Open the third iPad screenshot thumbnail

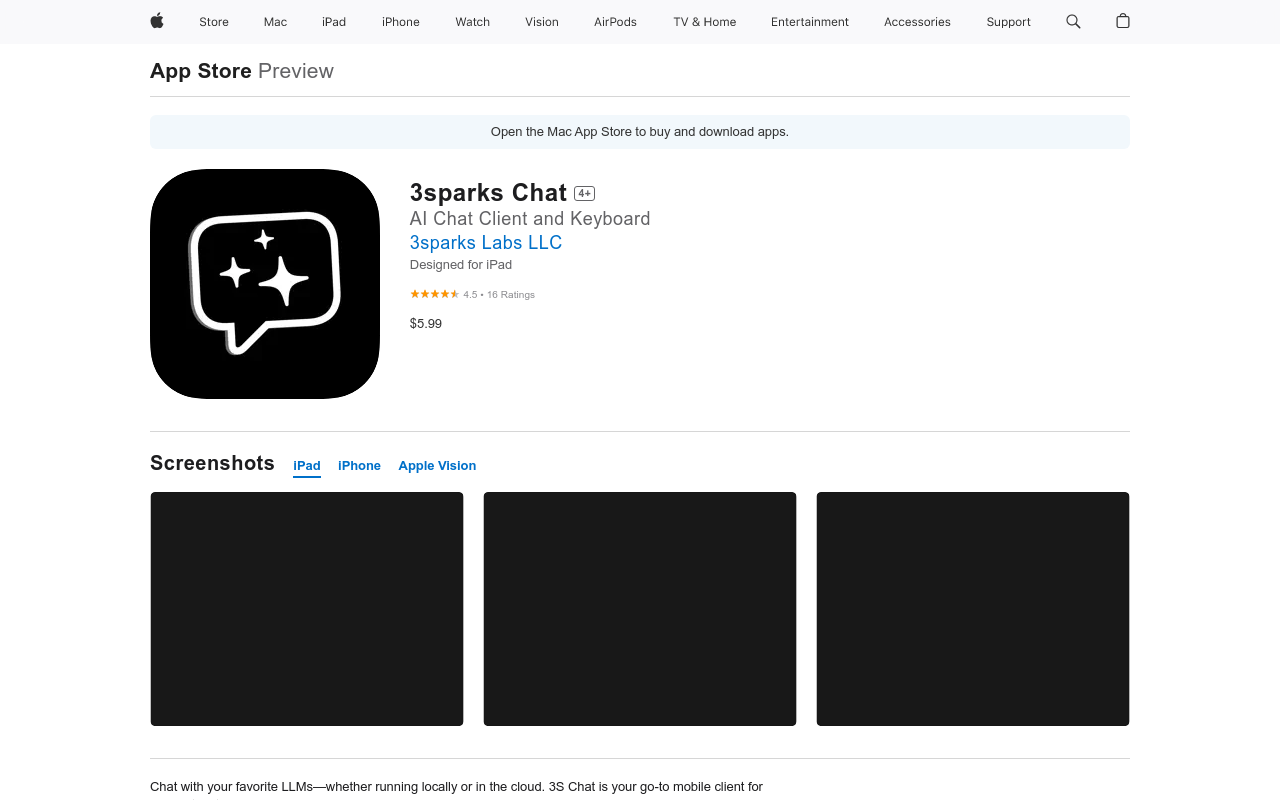click(973, 609)
